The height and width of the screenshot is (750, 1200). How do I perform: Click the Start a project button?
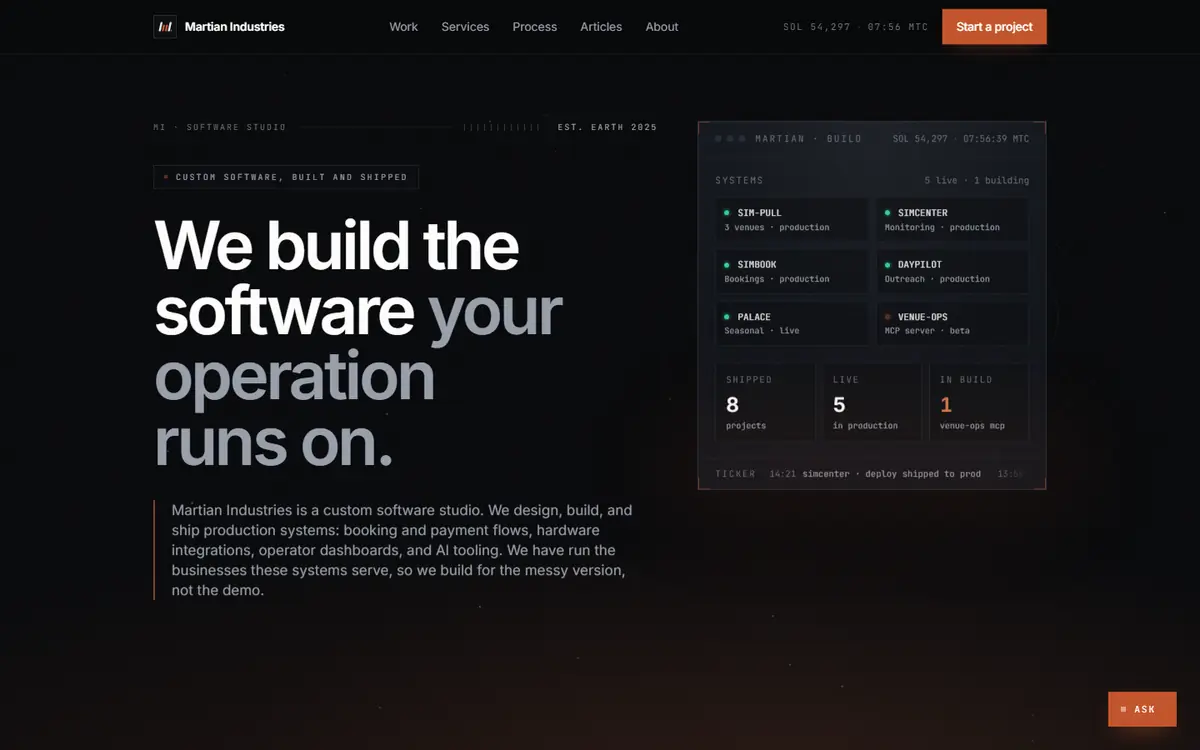pyautogui.click(x=994, y=27)
